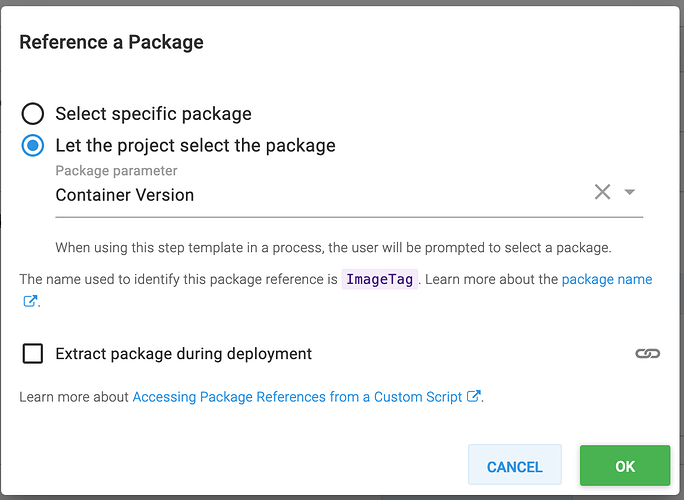The image size is (684, 500).
Task: Click the Container Version parameter field
Action: [x=349, y=195]
